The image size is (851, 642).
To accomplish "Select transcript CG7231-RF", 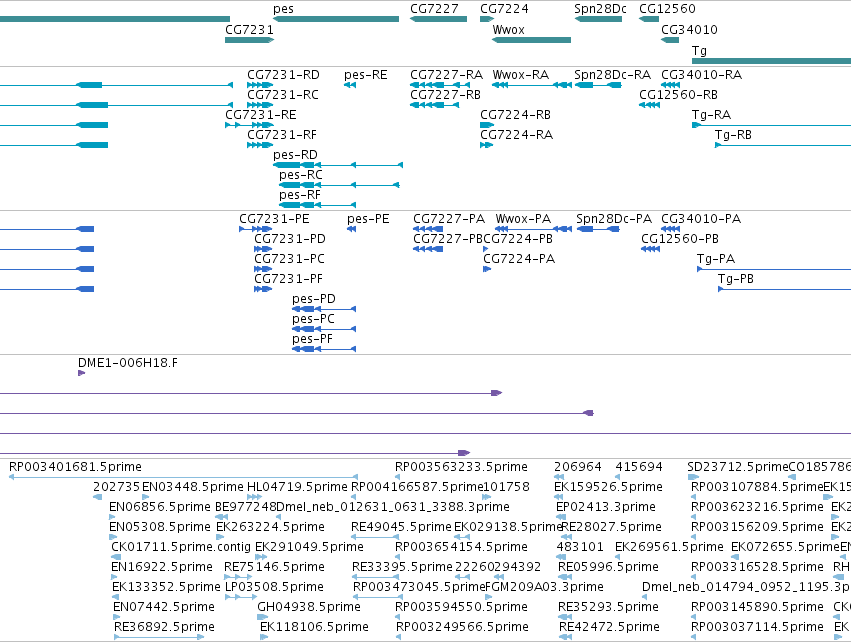I will click(x=282, y=135).
